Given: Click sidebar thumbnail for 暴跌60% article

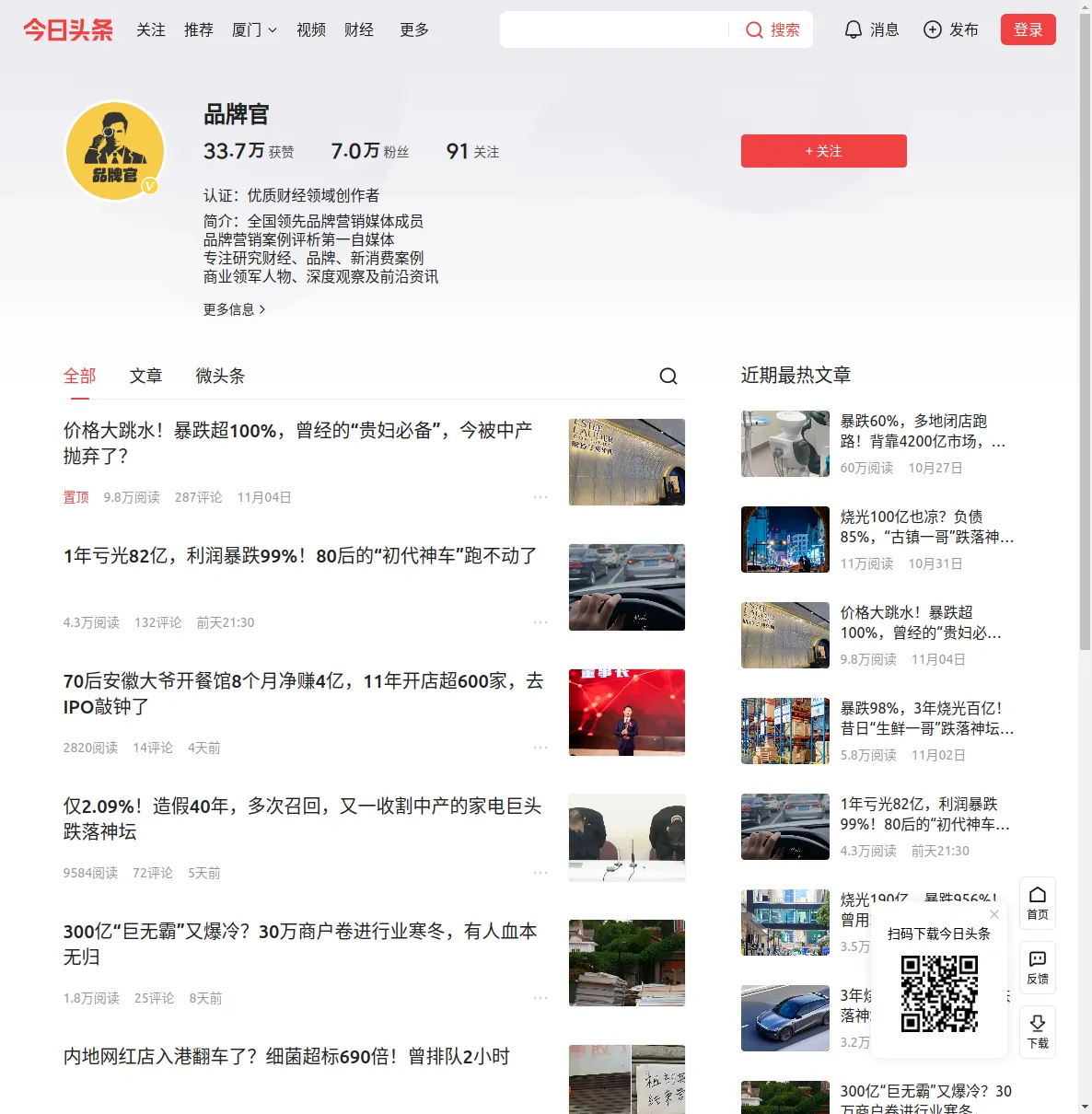Looking at the screenshot, I should point(785,444).
